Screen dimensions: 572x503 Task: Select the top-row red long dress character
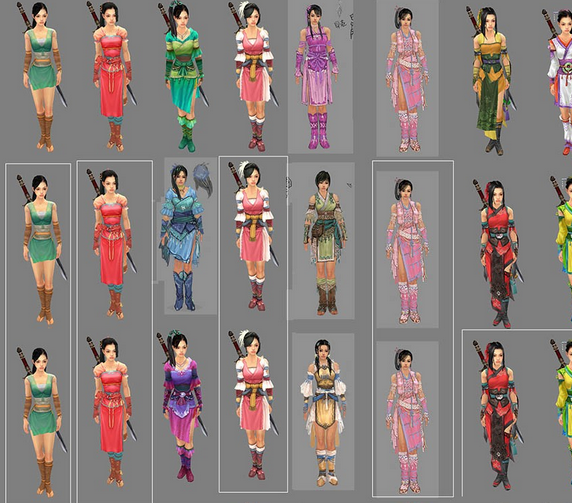tap(112, 77)
